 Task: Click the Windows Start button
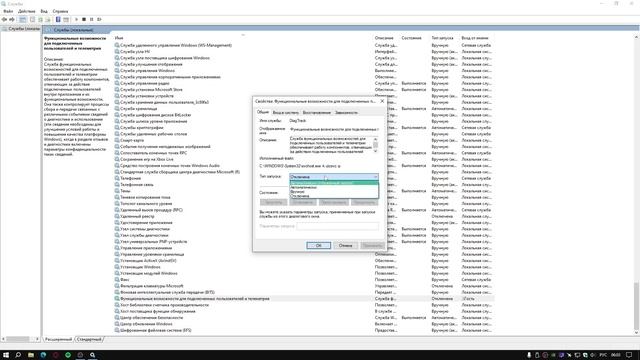(x=6, y=355)
